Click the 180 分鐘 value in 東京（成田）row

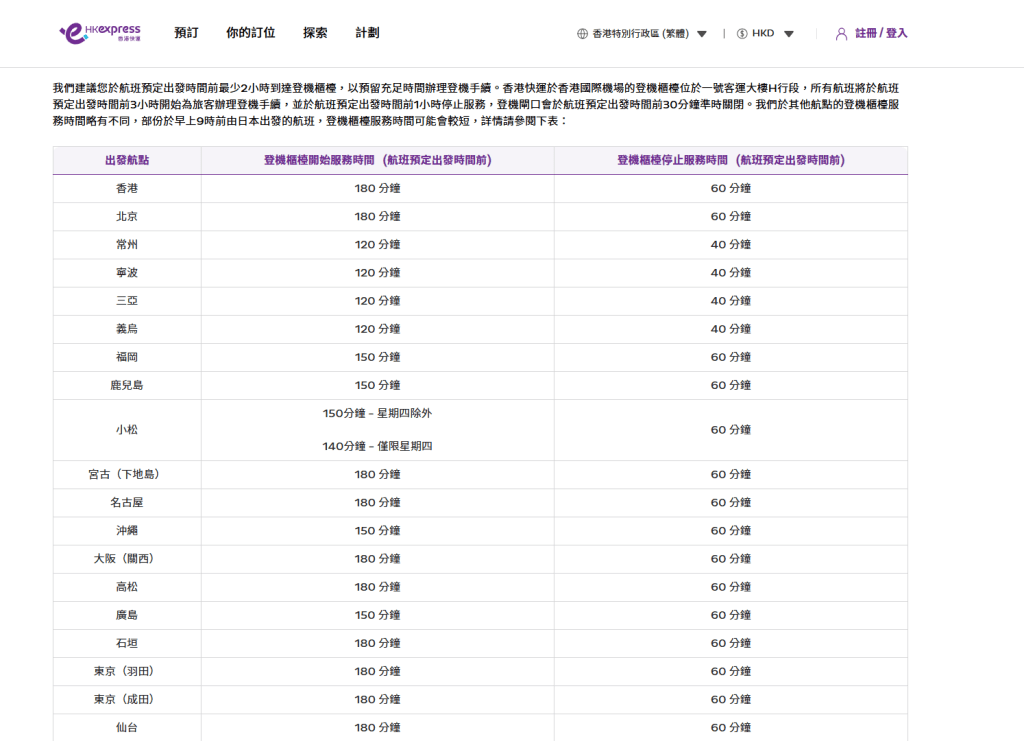(377, 699)
